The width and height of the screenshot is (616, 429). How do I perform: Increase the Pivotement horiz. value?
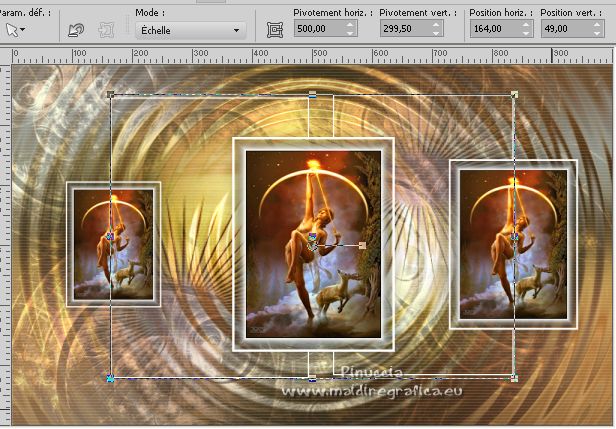click(x=350, y=25)
